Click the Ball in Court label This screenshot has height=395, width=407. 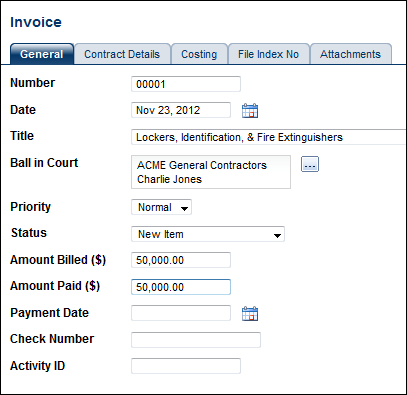44,163
